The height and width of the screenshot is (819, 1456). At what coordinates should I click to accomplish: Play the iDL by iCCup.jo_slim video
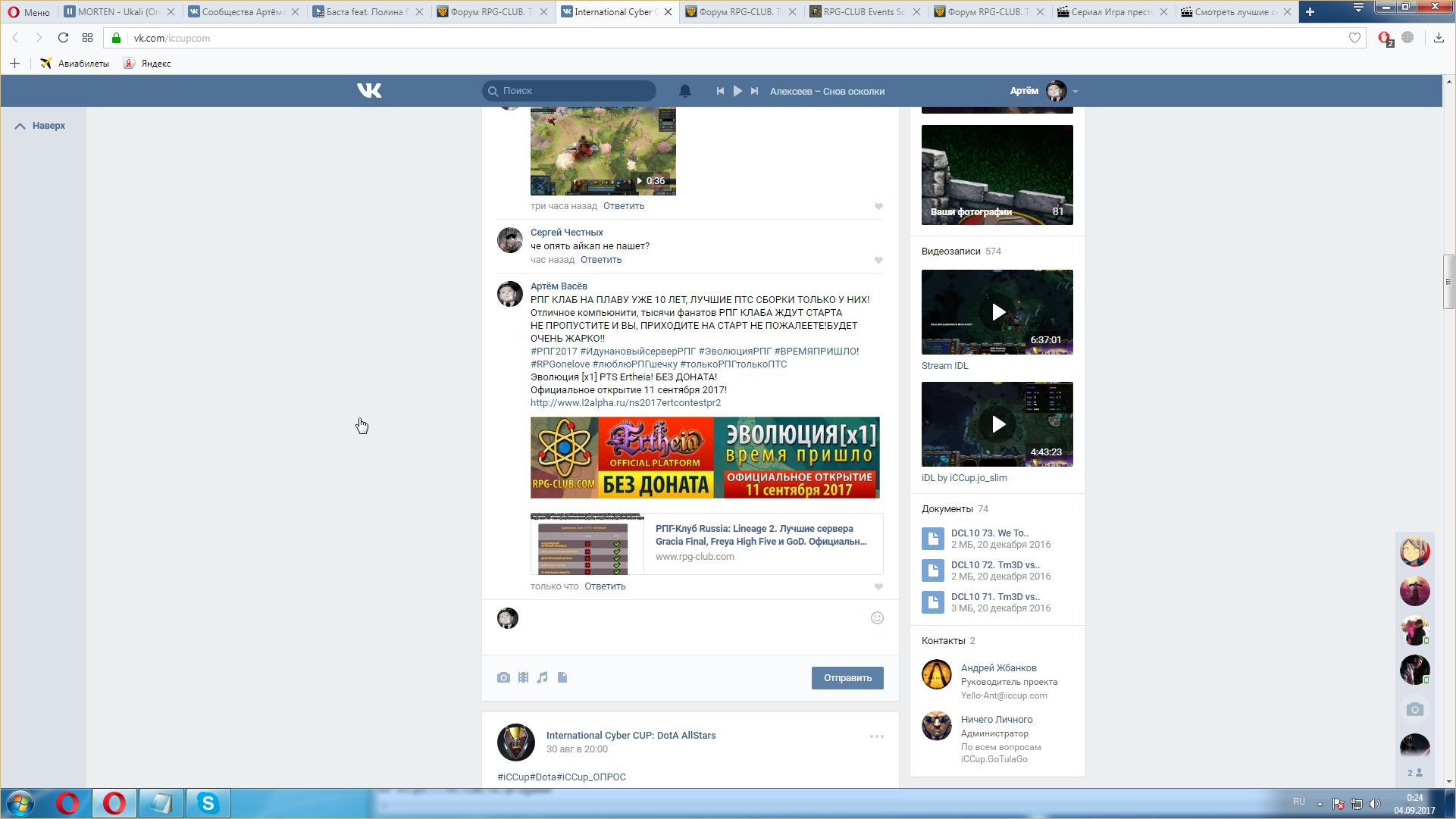pos(997,424)
